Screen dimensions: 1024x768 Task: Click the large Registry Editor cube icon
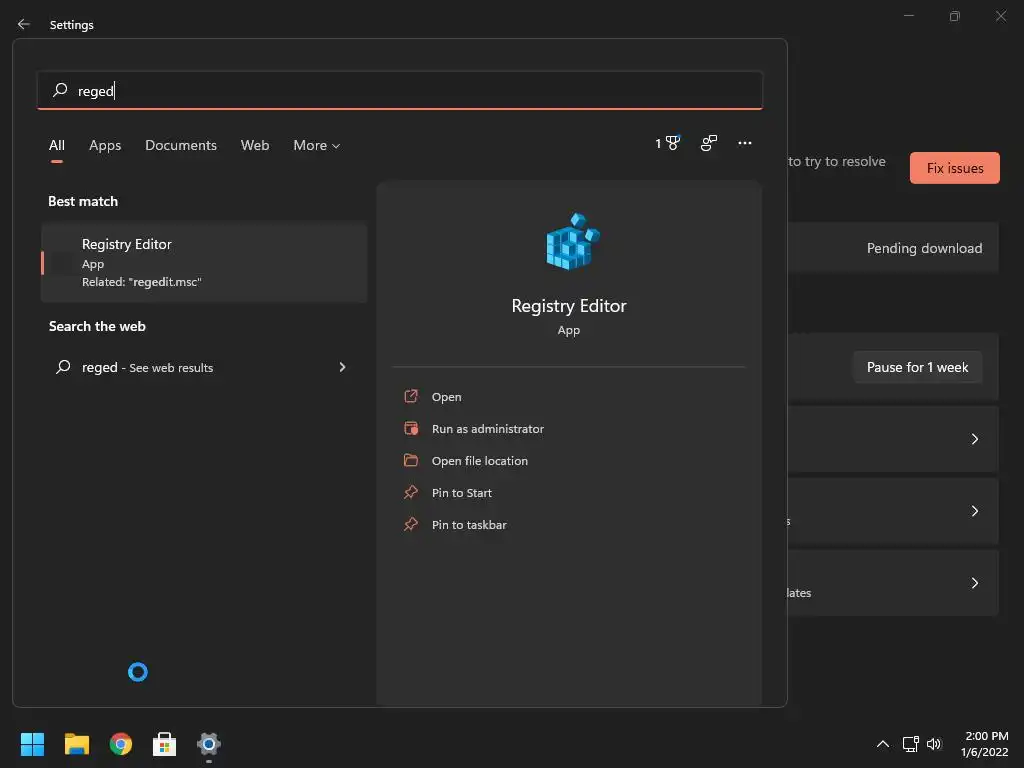click(x=572, y=241)
